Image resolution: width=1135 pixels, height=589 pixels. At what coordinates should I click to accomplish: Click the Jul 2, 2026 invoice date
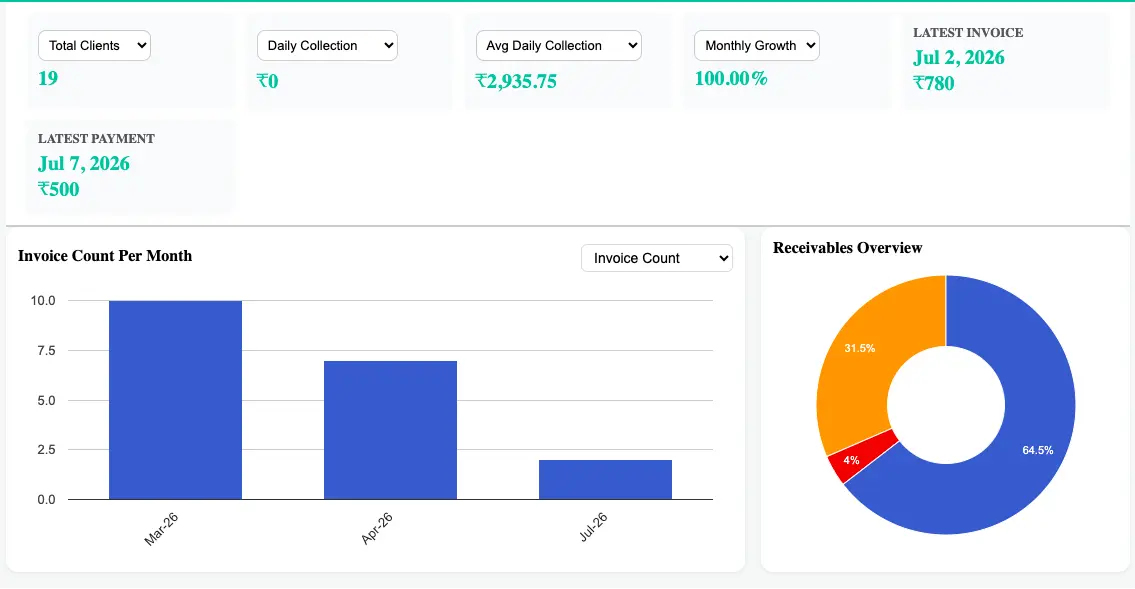point(958,58)
